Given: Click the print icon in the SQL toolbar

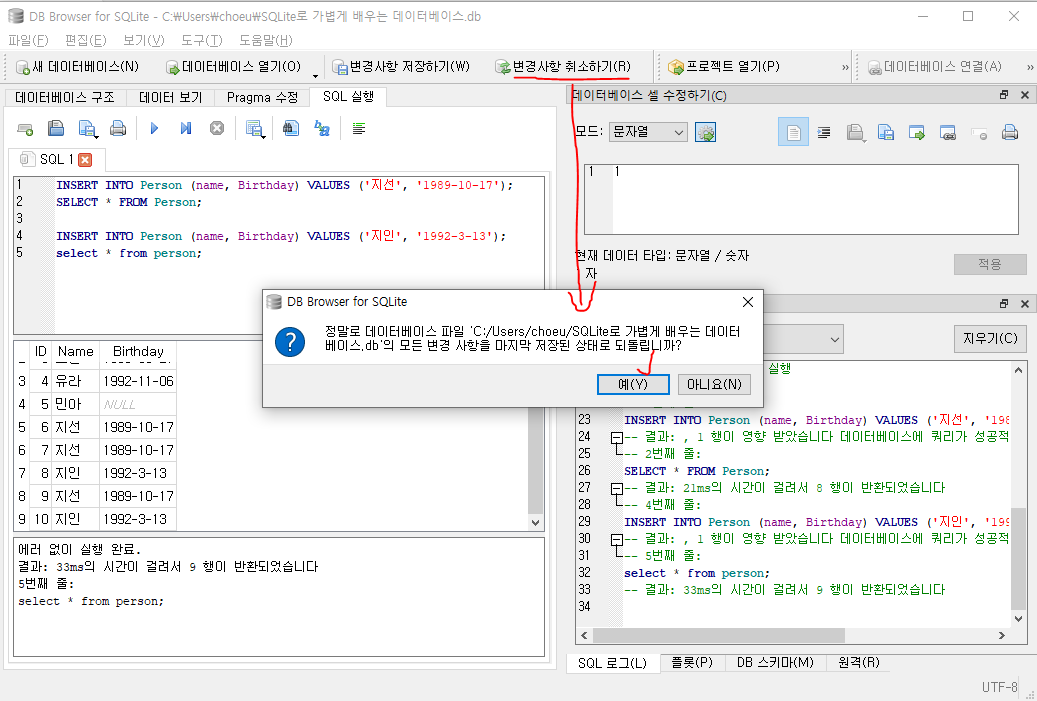Looking at the screenshot, I should (x=118, y=128).
